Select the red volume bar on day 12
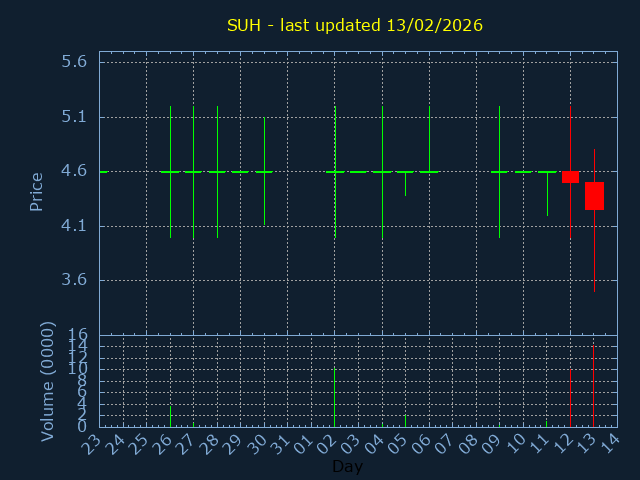640x480 pixels. click(570, 398)
